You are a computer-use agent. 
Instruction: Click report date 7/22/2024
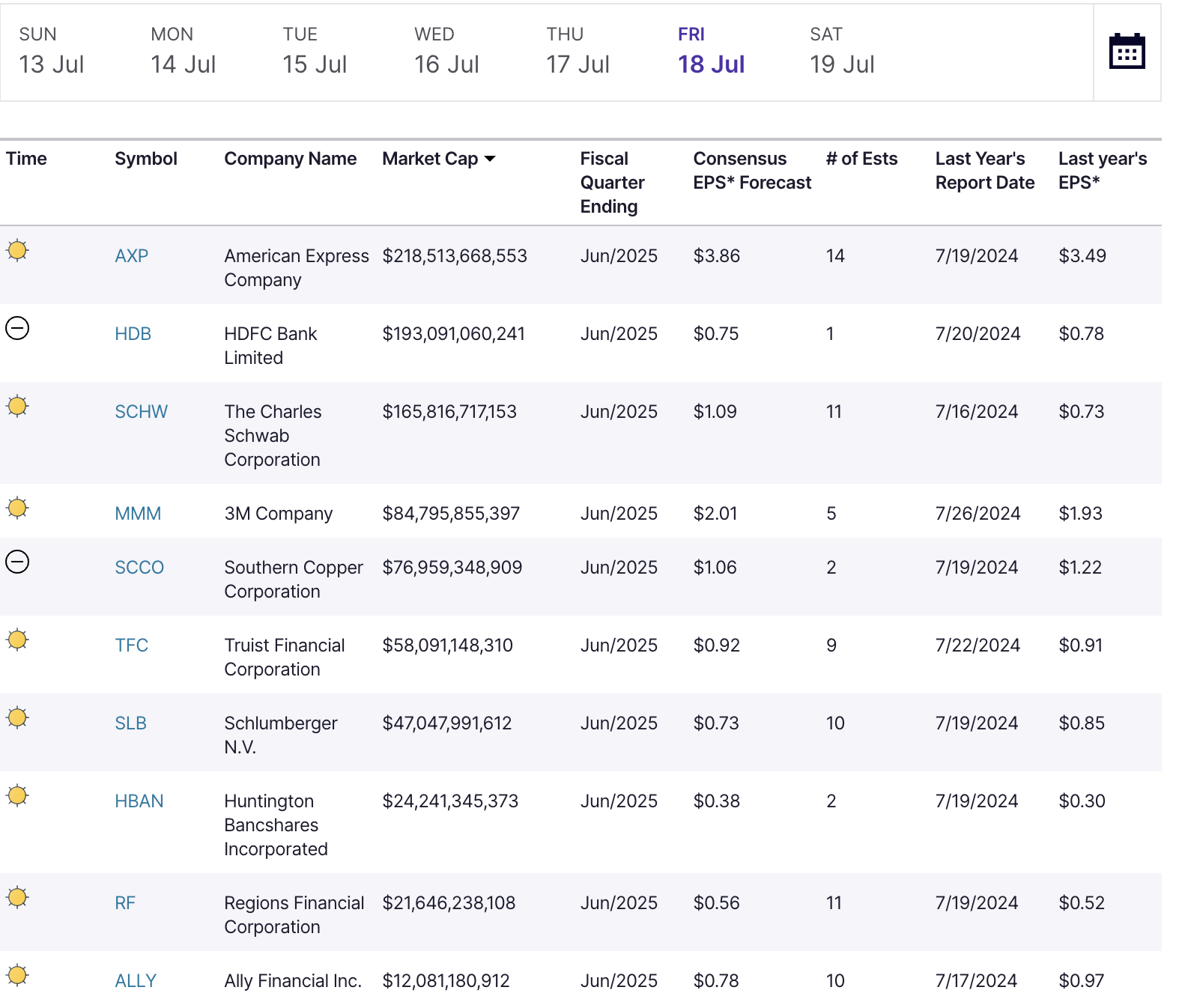[x=978, y=646]
